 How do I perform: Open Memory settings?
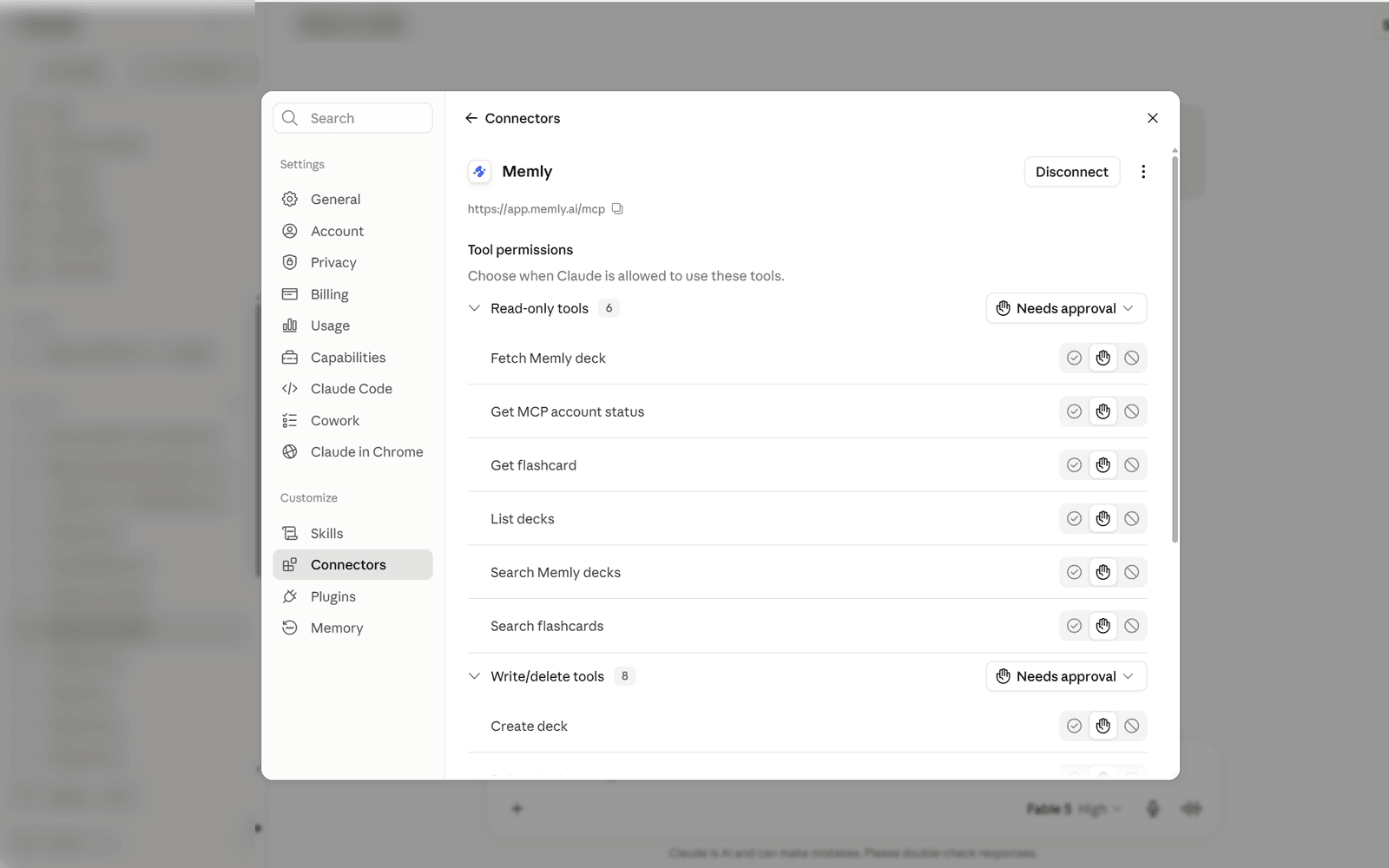click(352, 628)
